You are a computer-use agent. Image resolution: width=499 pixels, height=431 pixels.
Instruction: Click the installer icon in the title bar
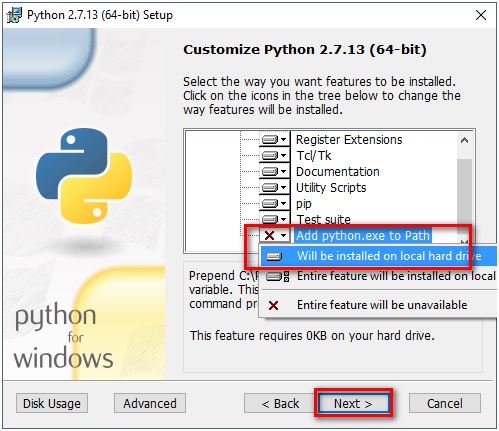click(x=14, y=15)
